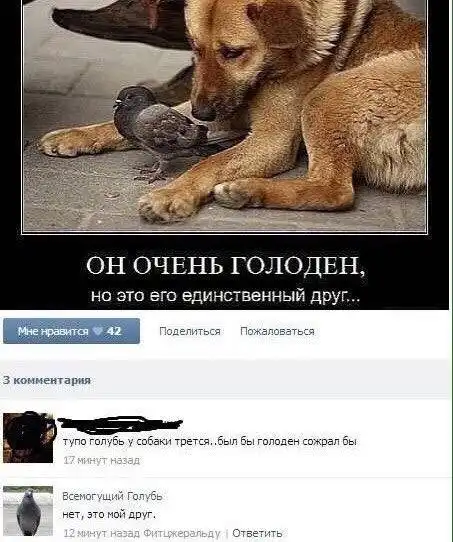453x542 pixels.
Task: Open the first commenter's dark avatar
Action: coord(28,437)
